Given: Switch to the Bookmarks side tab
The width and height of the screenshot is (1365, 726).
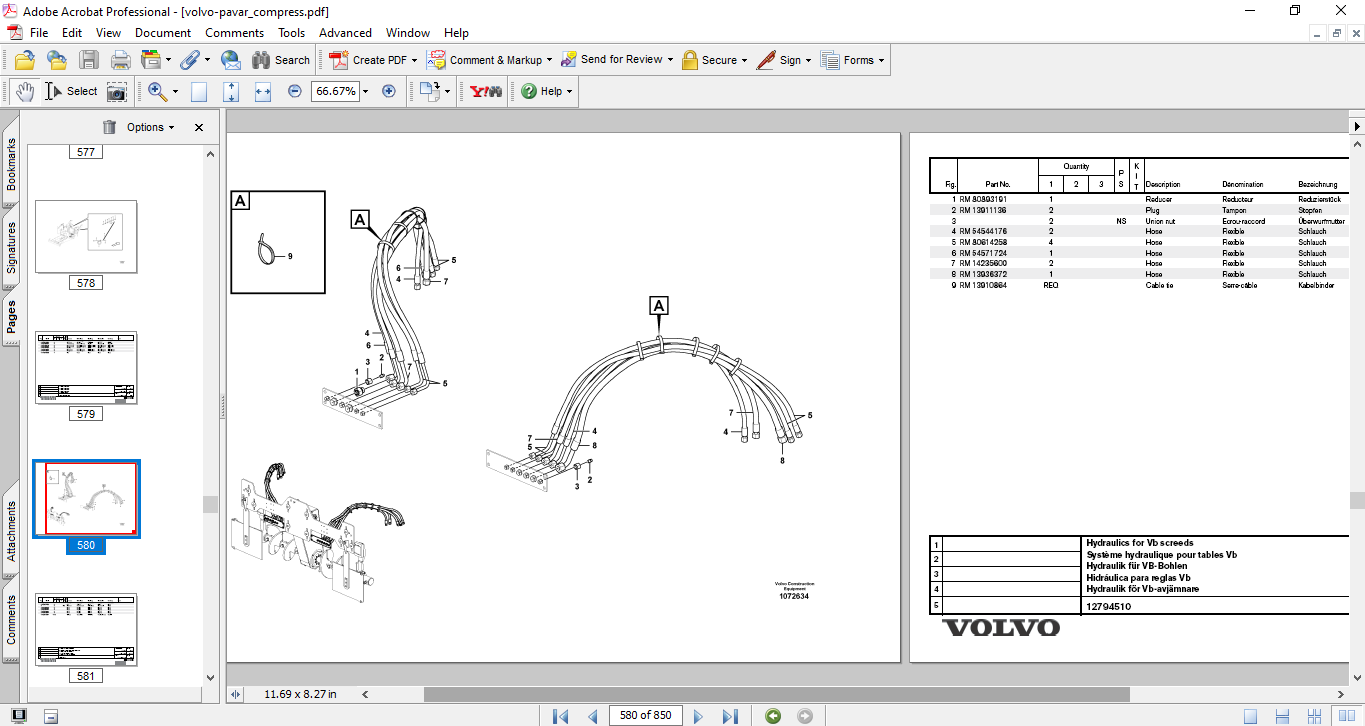Looking at the screenshot, I should point(11,164).
